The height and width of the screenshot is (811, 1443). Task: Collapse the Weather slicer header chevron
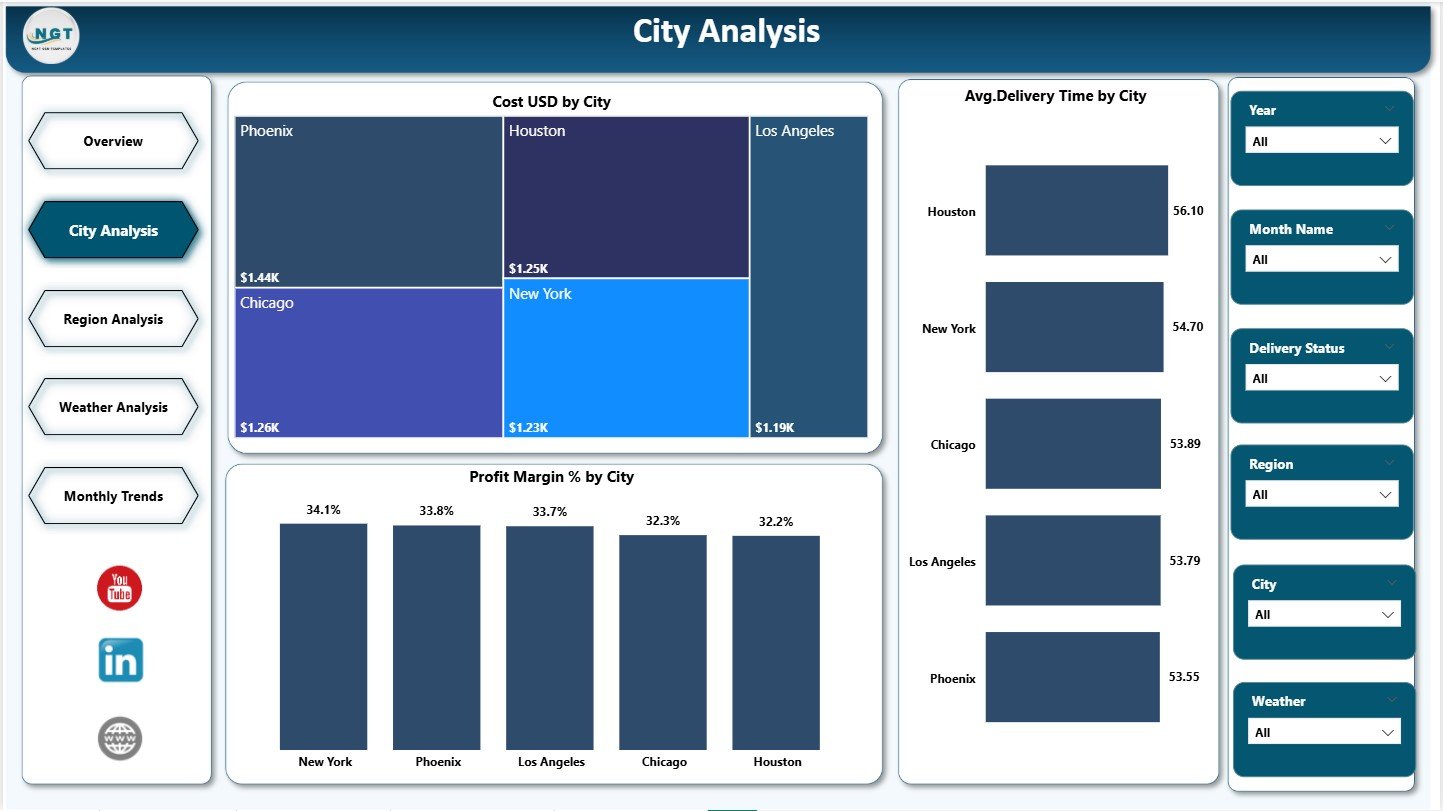pyautogui.click(x=1392, y=700)
